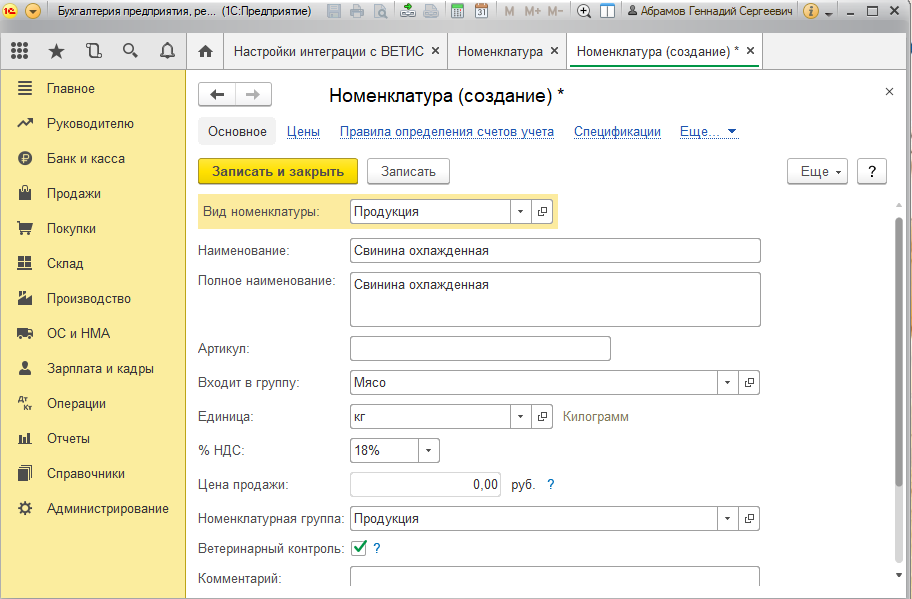Open Производство section in sidebar
This screenshot has height=599, width=912.
[88, 299]
